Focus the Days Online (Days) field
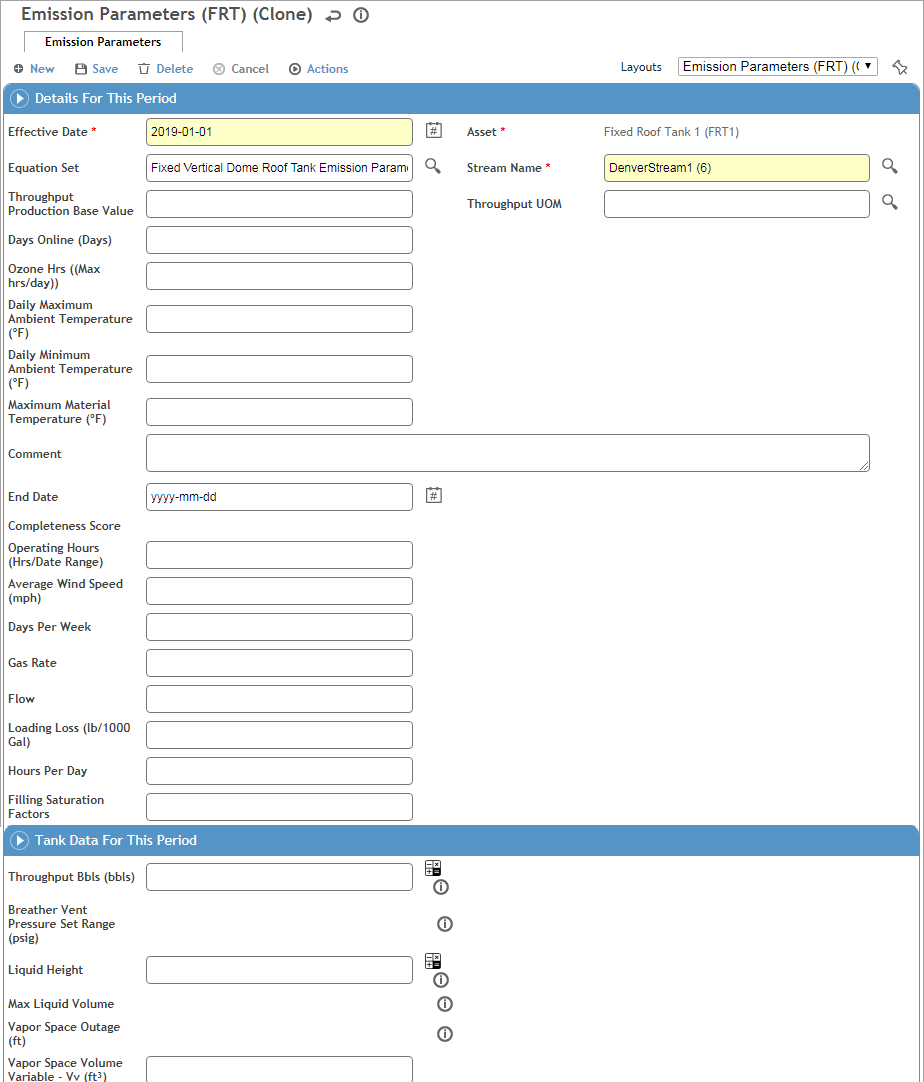The image size is (924, 1082). [279, 240]
